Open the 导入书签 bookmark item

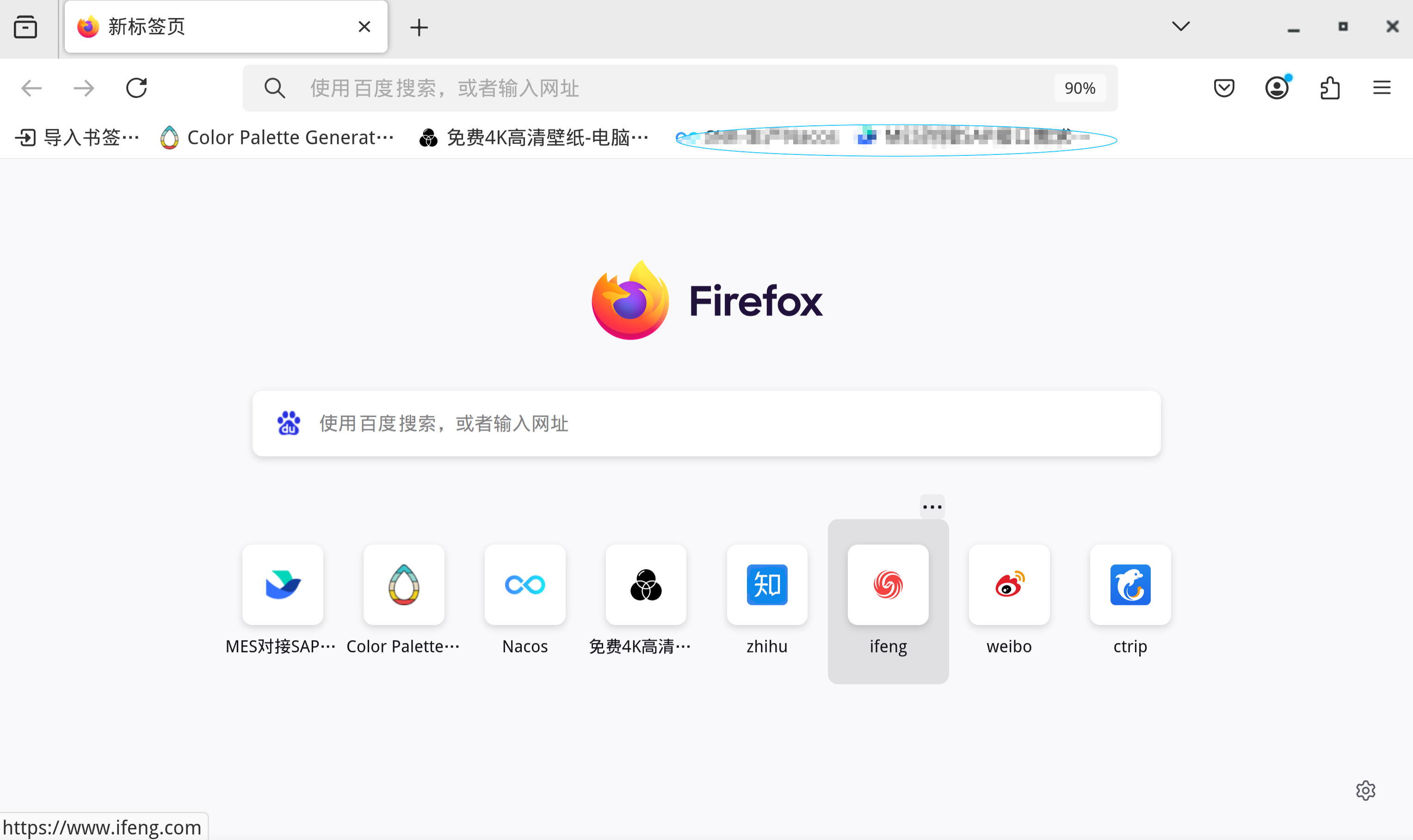tap(77, 137)
